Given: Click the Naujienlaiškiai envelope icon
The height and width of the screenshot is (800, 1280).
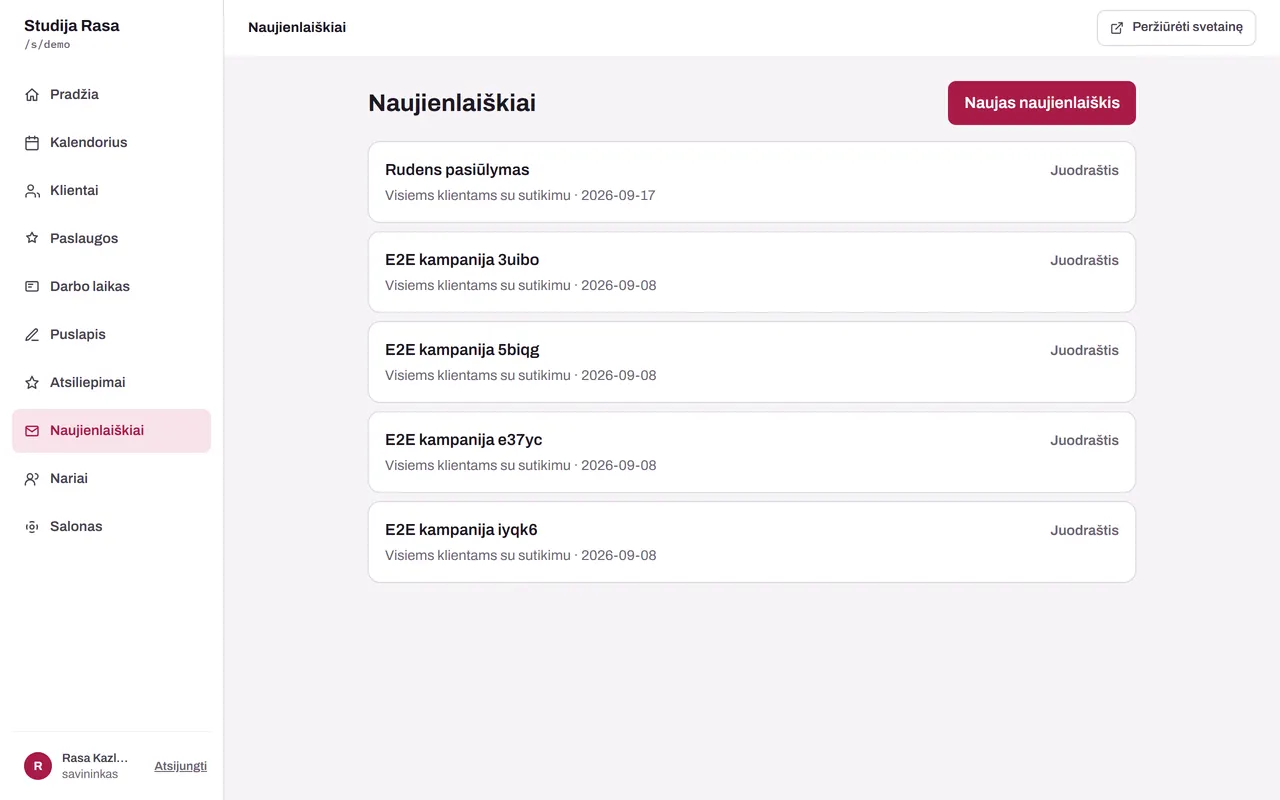Looking at the screenshot, I should point(32,431).
